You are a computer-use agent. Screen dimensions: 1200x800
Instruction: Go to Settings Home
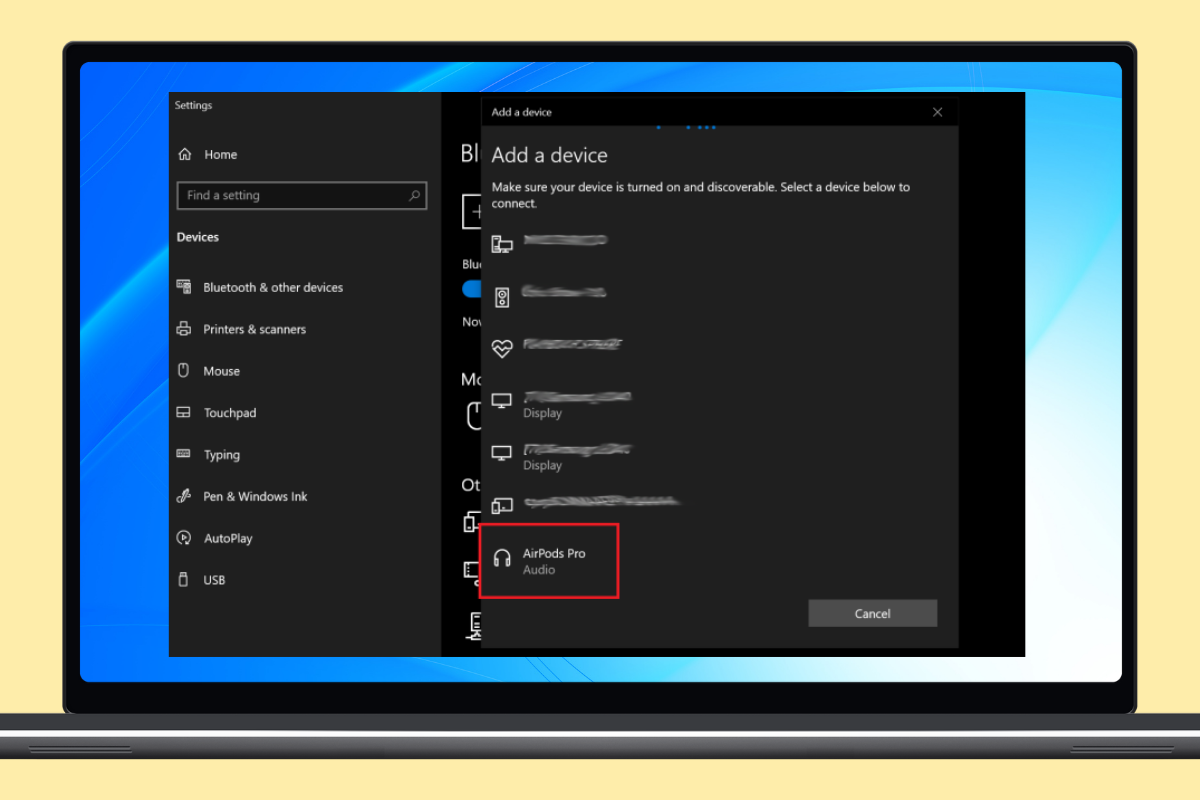[208, 155]
